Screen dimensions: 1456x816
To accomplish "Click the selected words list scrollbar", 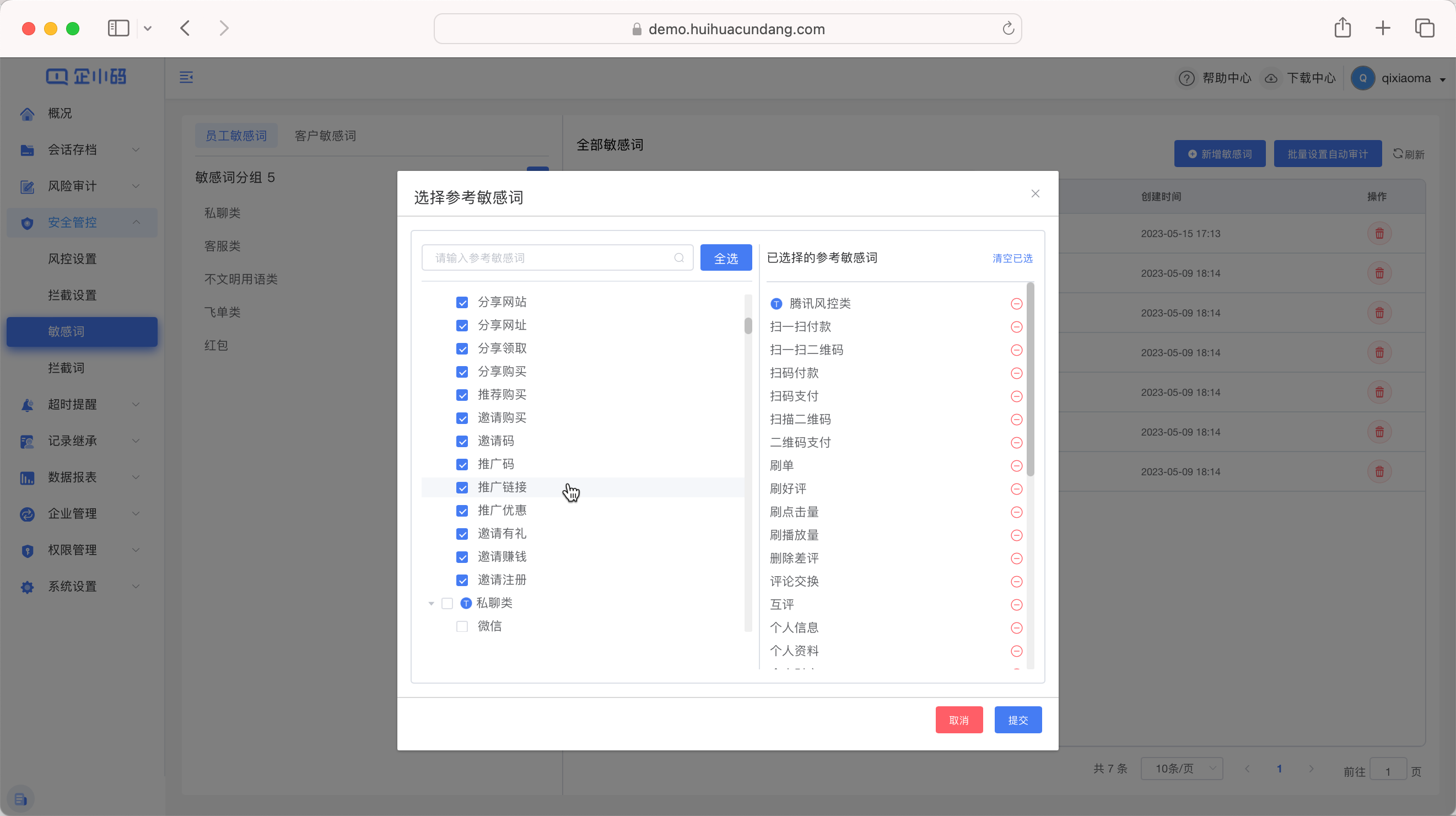I will coord(1030,379).
